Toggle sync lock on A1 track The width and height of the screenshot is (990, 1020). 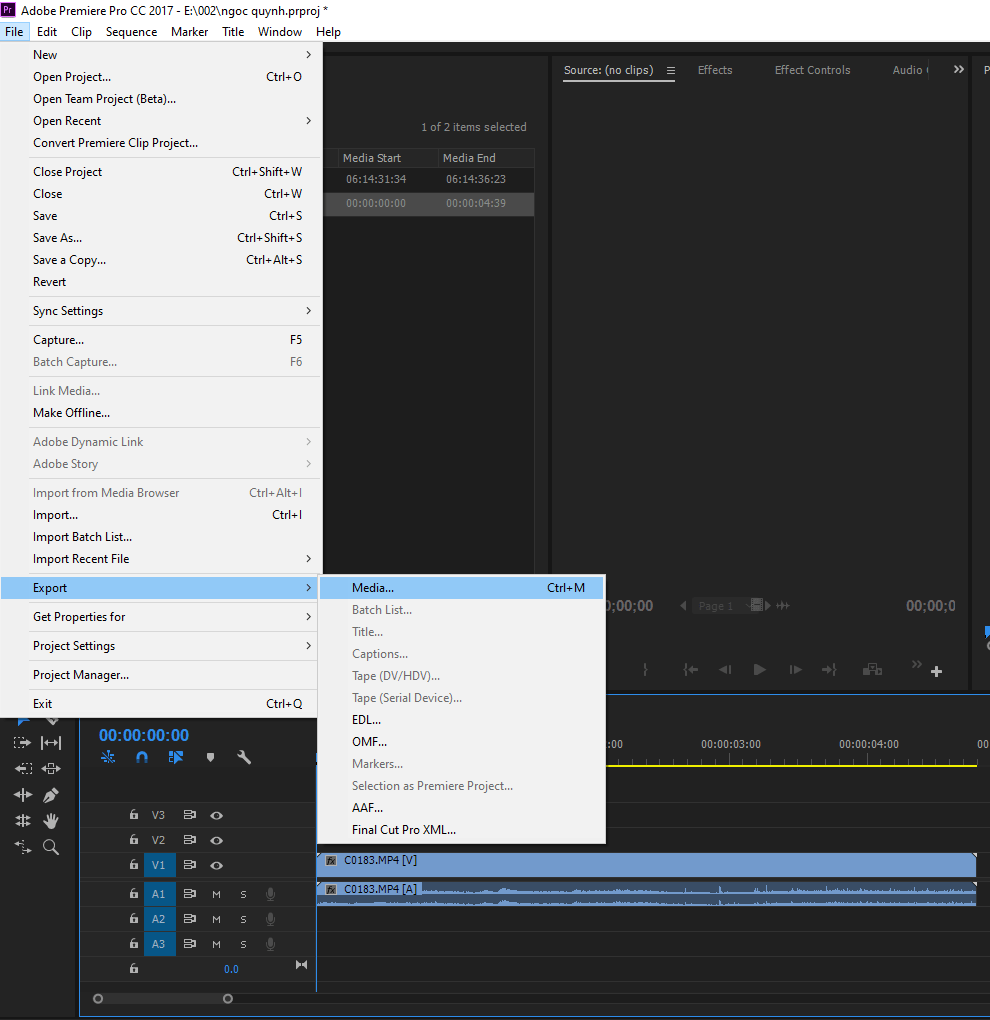tap(190, 894)
